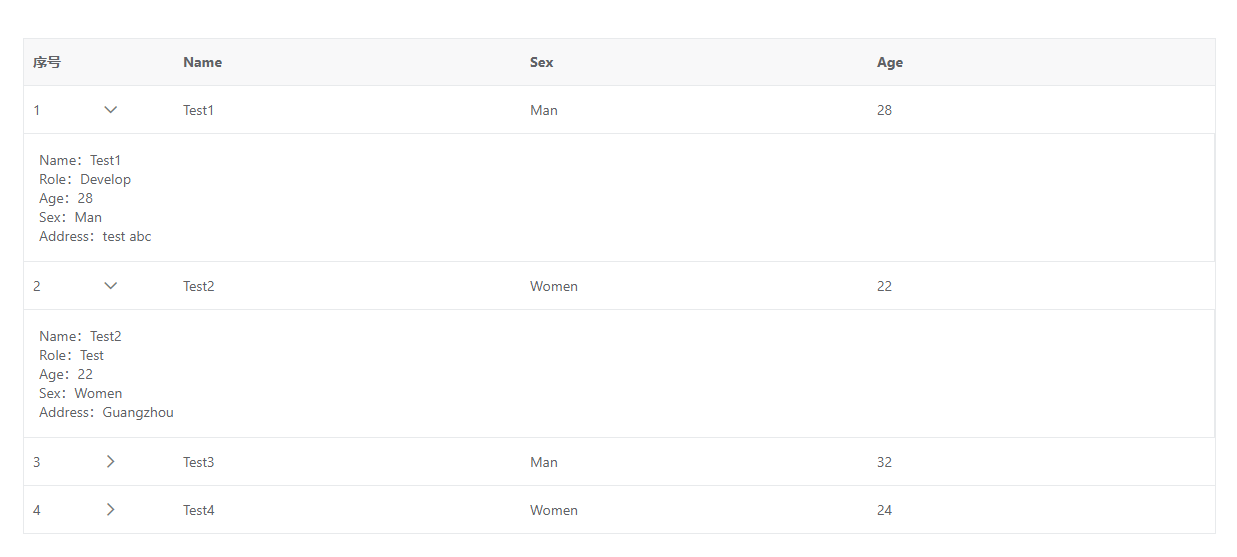Expand row 4 details arrow
The height and width of the screenshot is (557, 1237).
(x=111, y=510)
